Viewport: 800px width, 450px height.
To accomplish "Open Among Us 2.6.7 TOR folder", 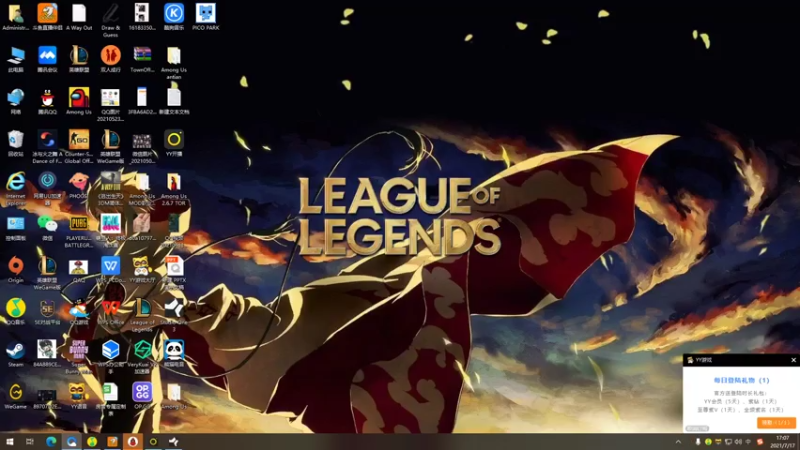I will click(173, 182).
